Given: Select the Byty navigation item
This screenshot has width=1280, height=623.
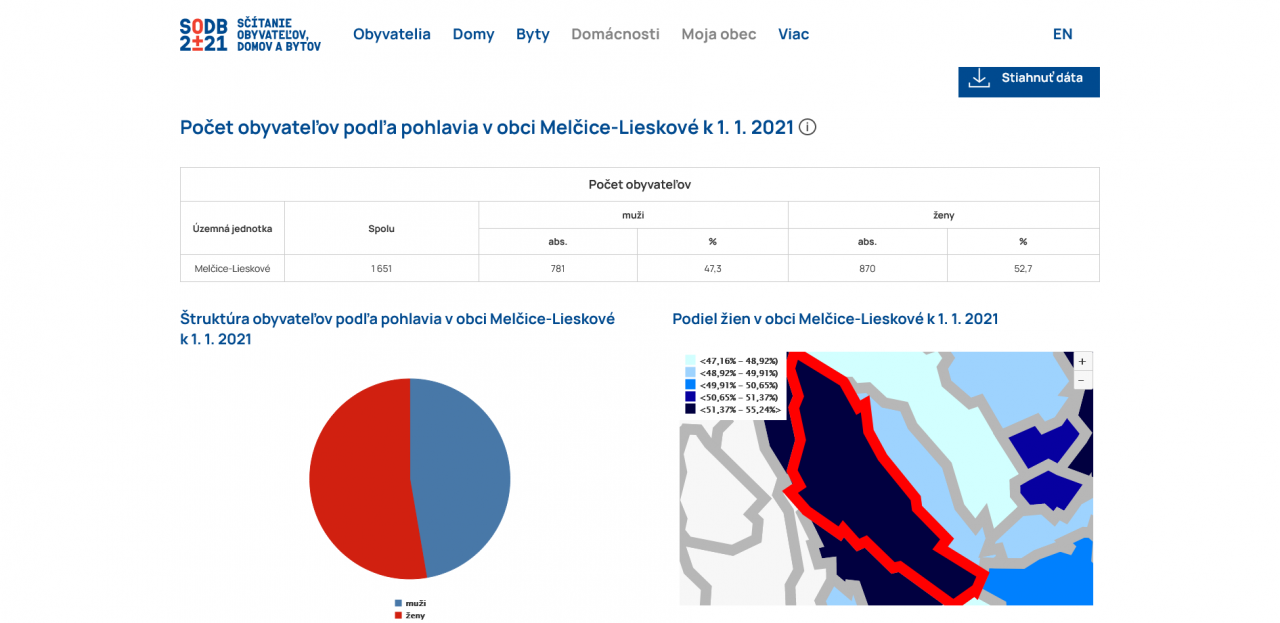Looking at the screenshot, I should pyautogui.click(x=532, y=34).
